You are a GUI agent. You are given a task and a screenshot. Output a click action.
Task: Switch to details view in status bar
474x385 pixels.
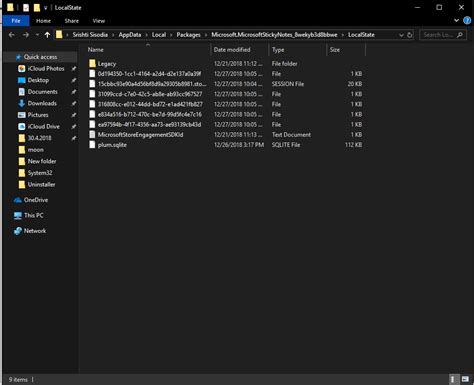452,379
